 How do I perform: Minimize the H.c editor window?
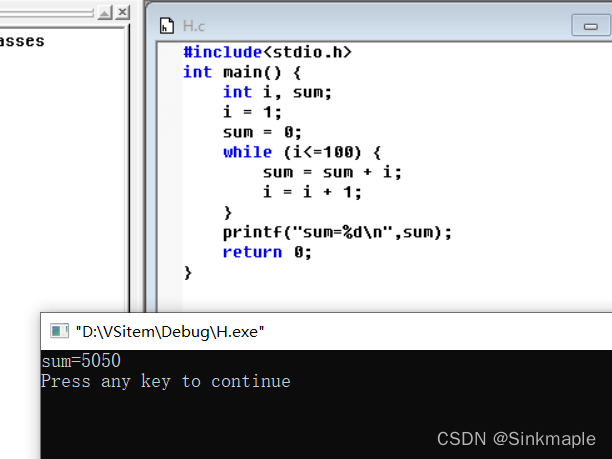coord(591,26)
